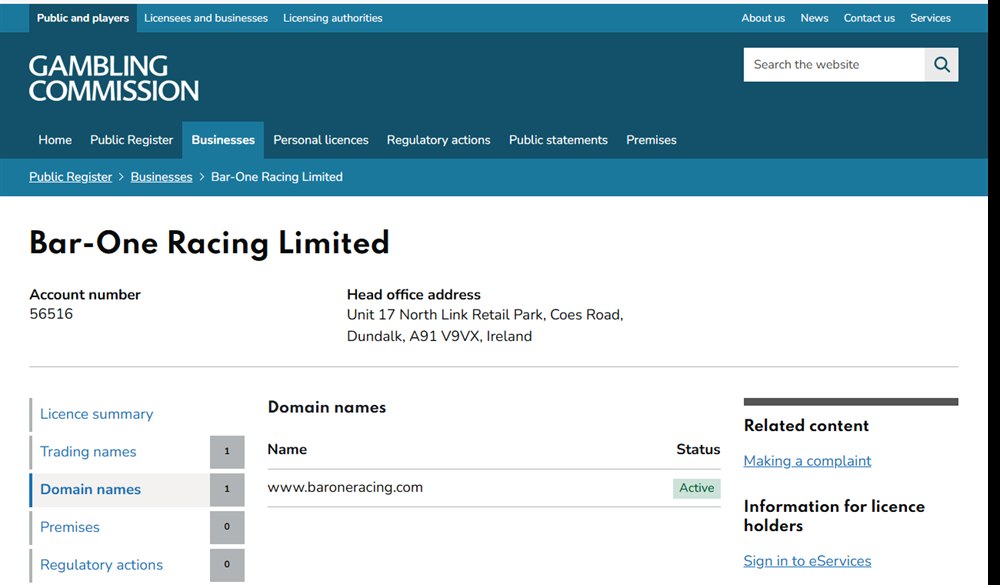Open Contact us page
Image resolution: width=1000 pixels, height=585 pixels.
click(869, 18)
